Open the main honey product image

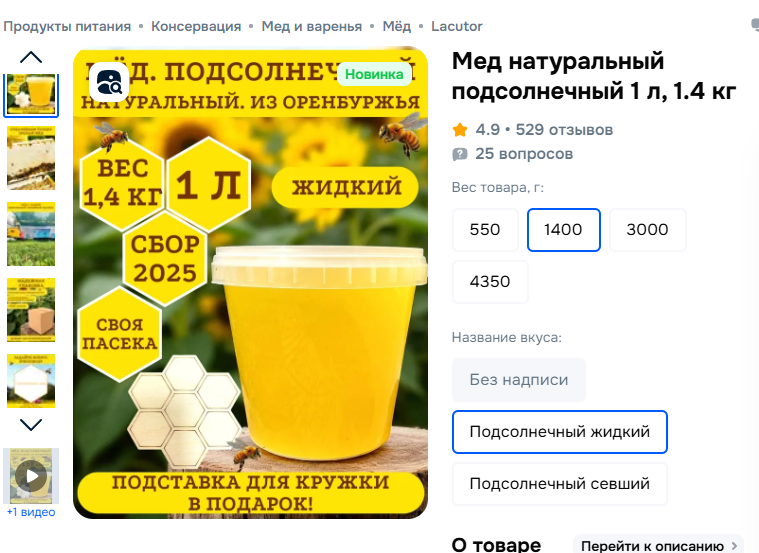[250, 283]
